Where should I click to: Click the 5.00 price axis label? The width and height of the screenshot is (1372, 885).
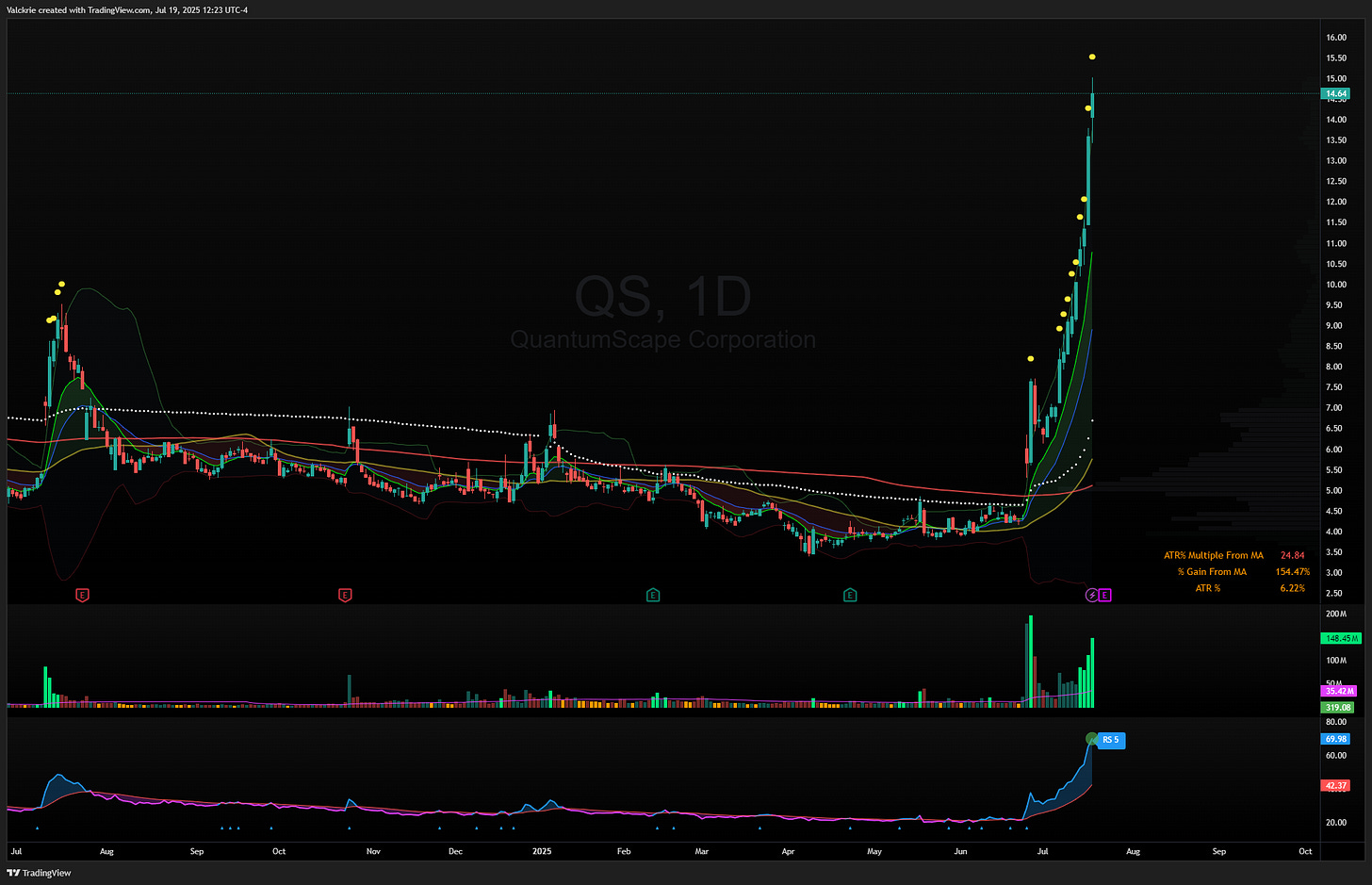tap(1334, 491)
